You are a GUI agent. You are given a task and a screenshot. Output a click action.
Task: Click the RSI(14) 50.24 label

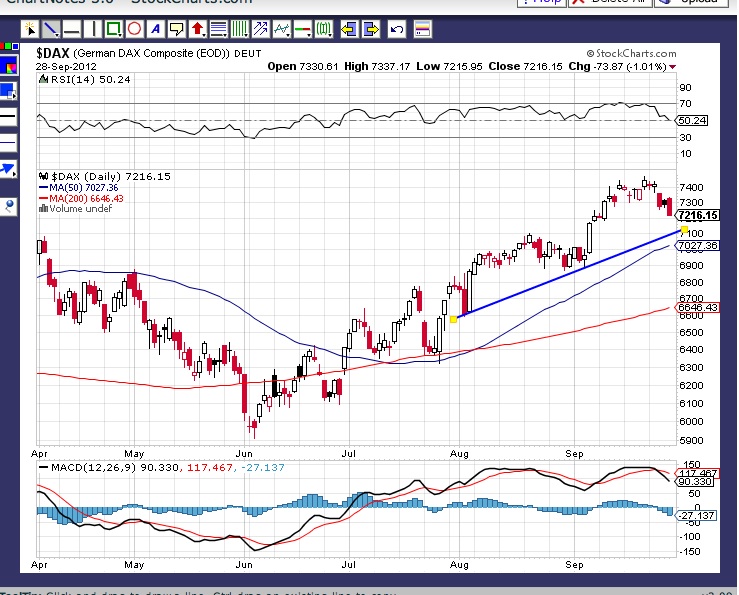point(85,80)
